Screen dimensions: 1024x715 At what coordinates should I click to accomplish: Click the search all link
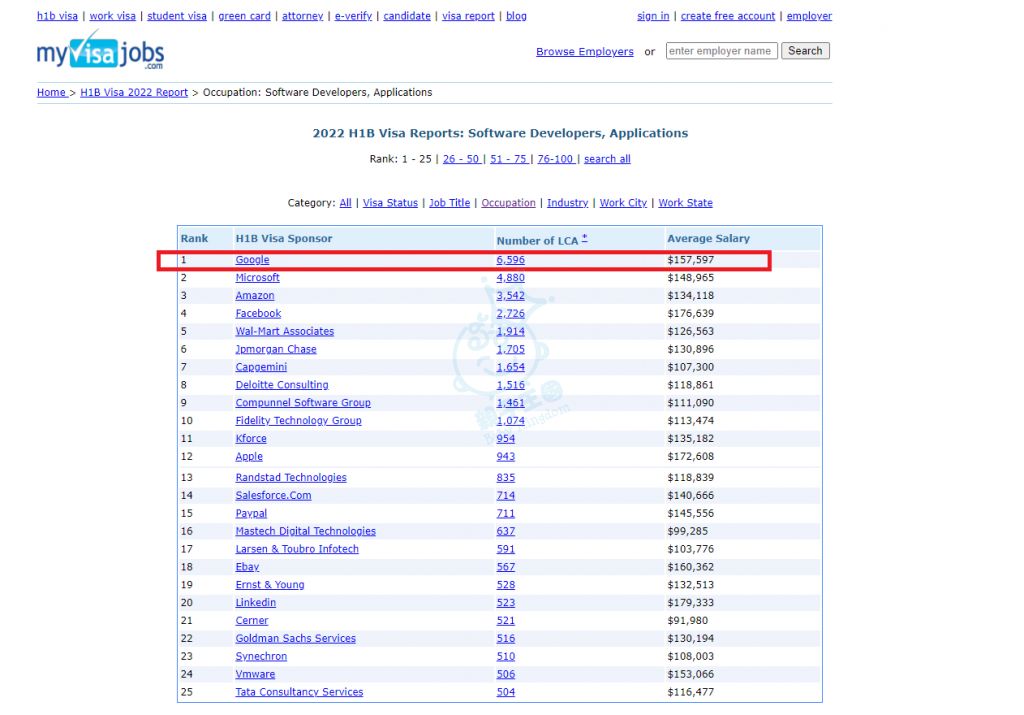(x=607, y=159)
